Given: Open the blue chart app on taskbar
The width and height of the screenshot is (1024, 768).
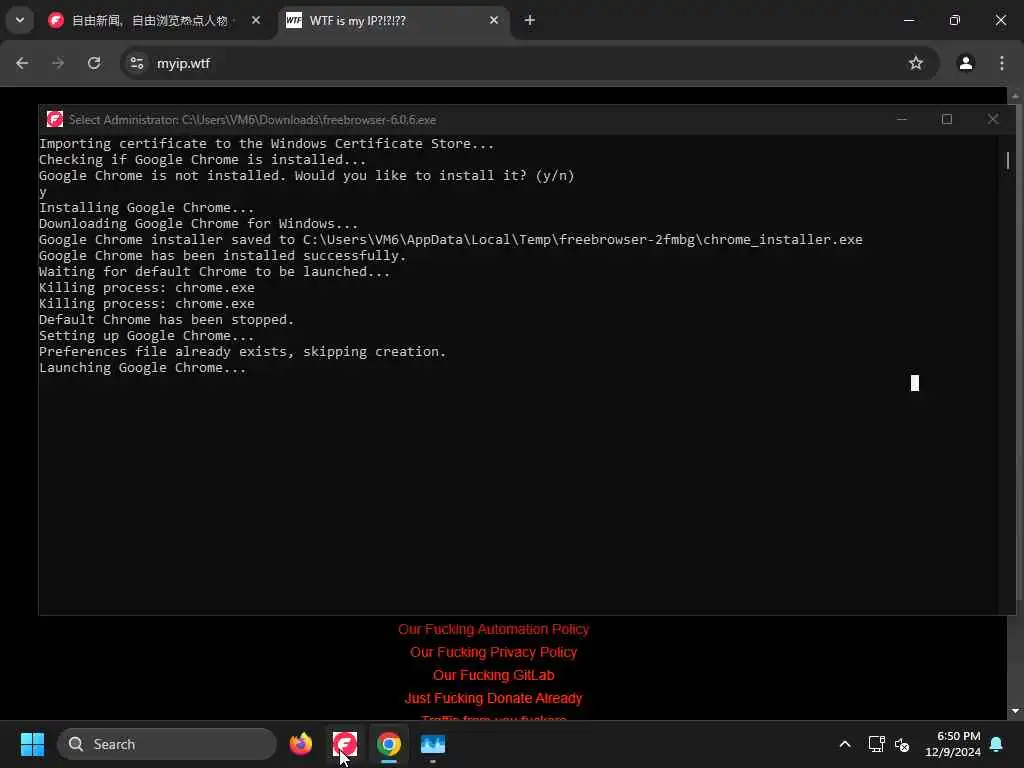Looking at the screenshot, I should (x=433, y=744).
